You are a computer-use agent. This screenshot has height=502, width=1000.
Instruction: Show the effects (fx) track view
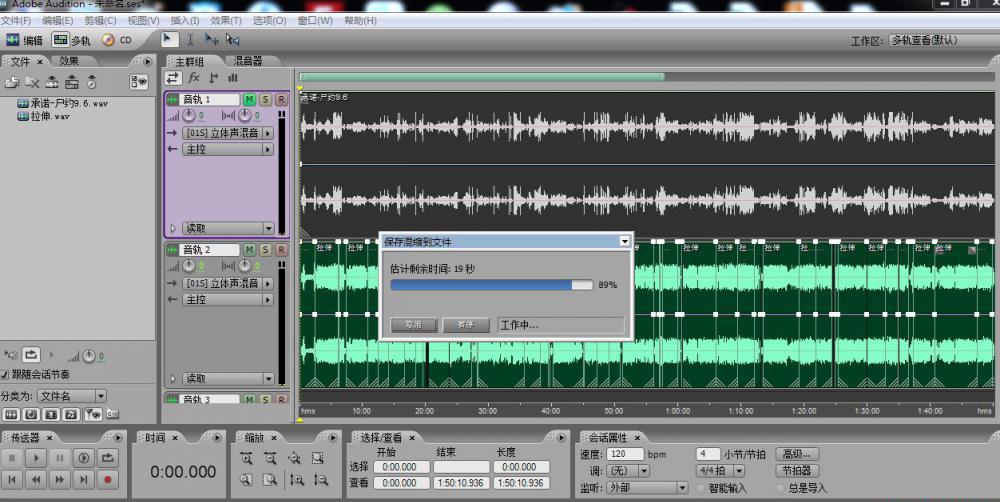coord(194,78)
